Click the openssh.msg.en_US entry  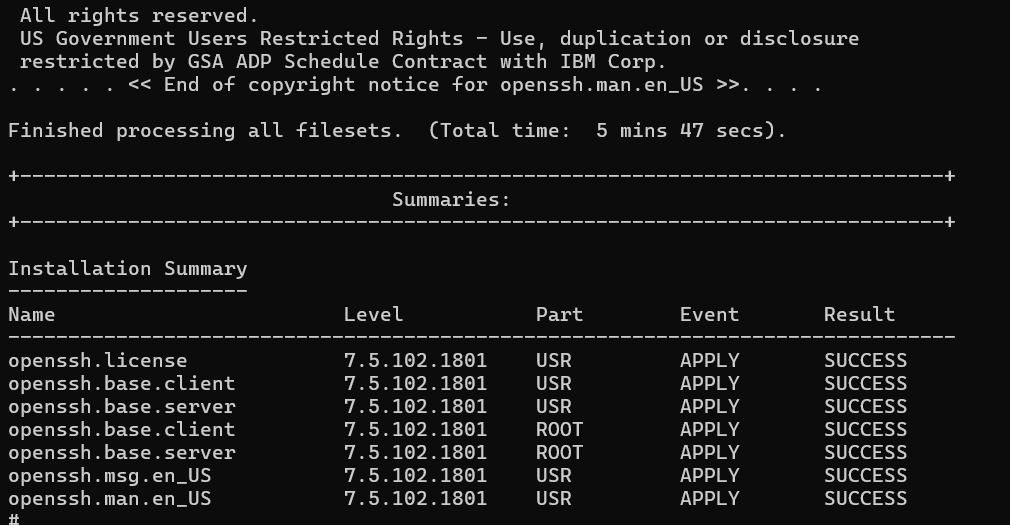coord(110,476)
